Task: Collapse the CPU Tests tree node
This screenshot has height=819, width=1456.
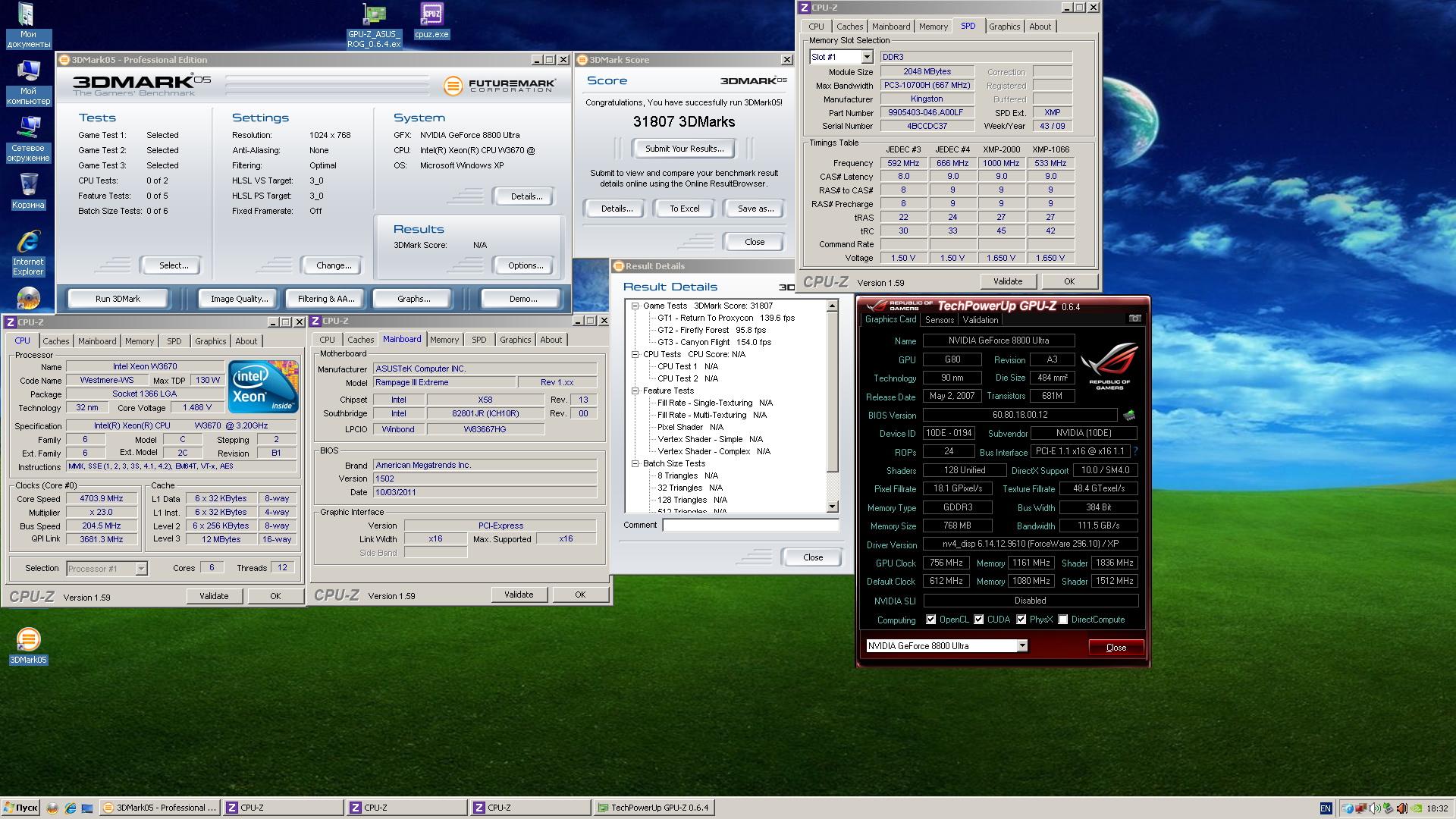Action: [635, 354]
